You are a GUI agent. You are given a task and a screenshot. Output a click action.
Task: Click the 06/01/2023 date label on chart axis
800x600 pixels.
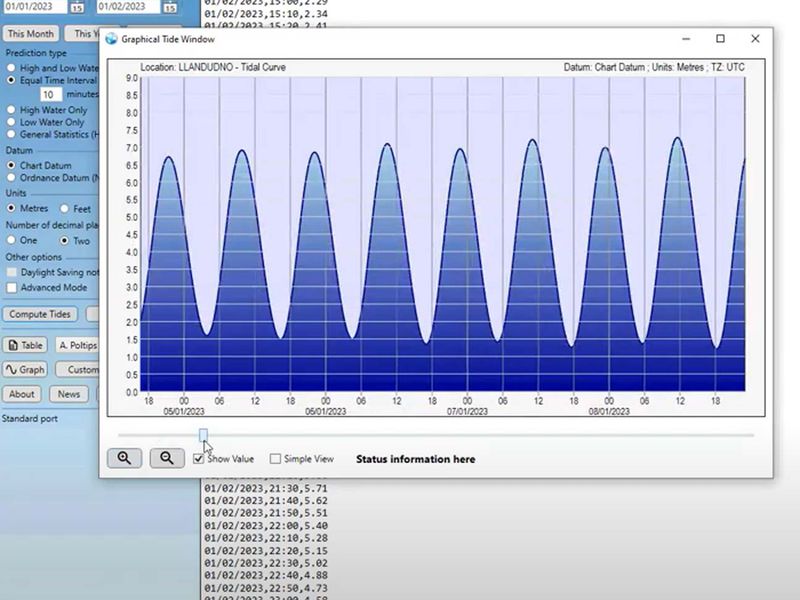click(x=326, y=411)
